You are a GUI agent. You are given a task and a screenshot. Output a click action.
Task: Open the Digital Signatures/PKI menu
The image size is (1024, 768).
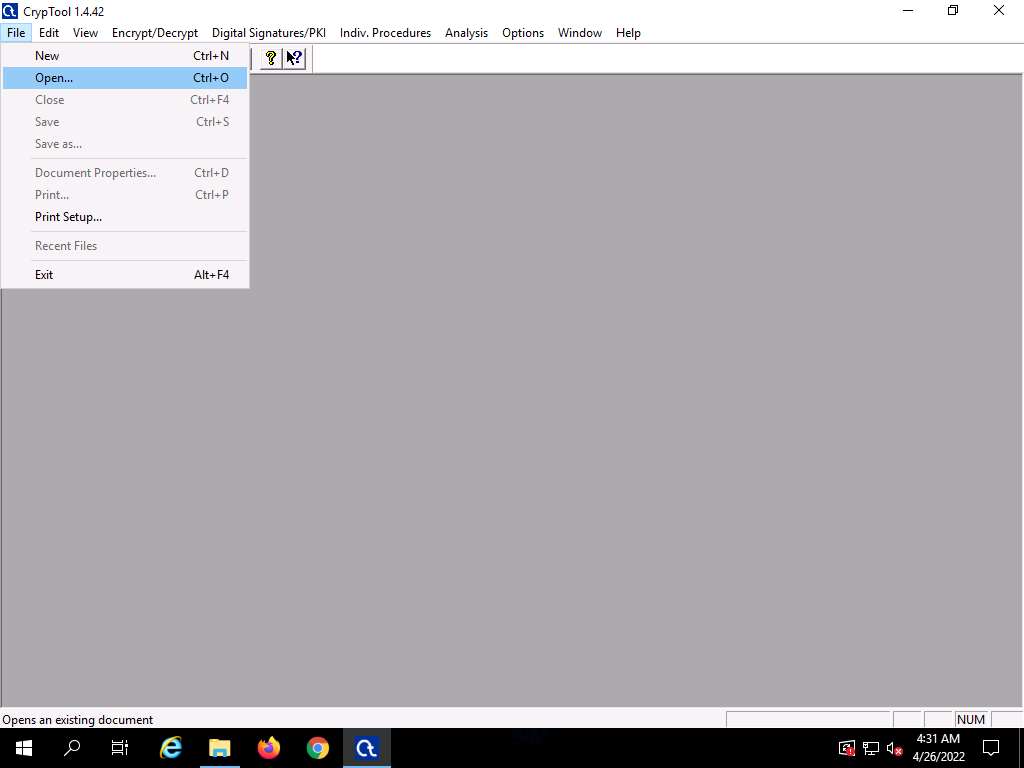click(x=269, y=33)
